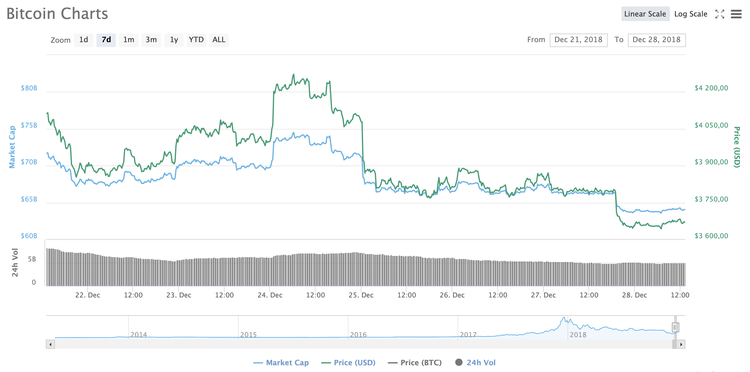The width and height of the screenshot is (750, 372).
Task: Edit the From date field
Action: pos(579,40)
